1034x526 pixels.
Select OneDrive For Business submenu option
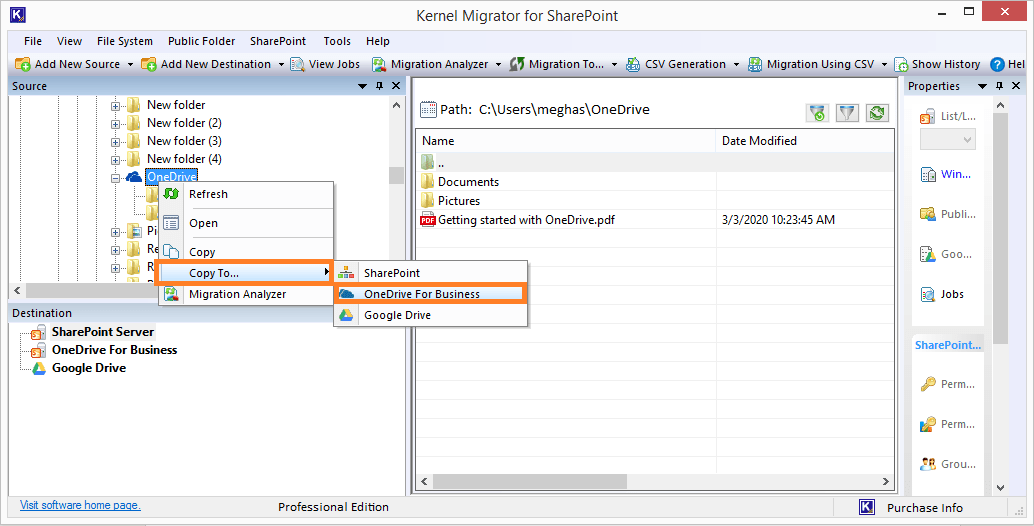coord(431,294)
